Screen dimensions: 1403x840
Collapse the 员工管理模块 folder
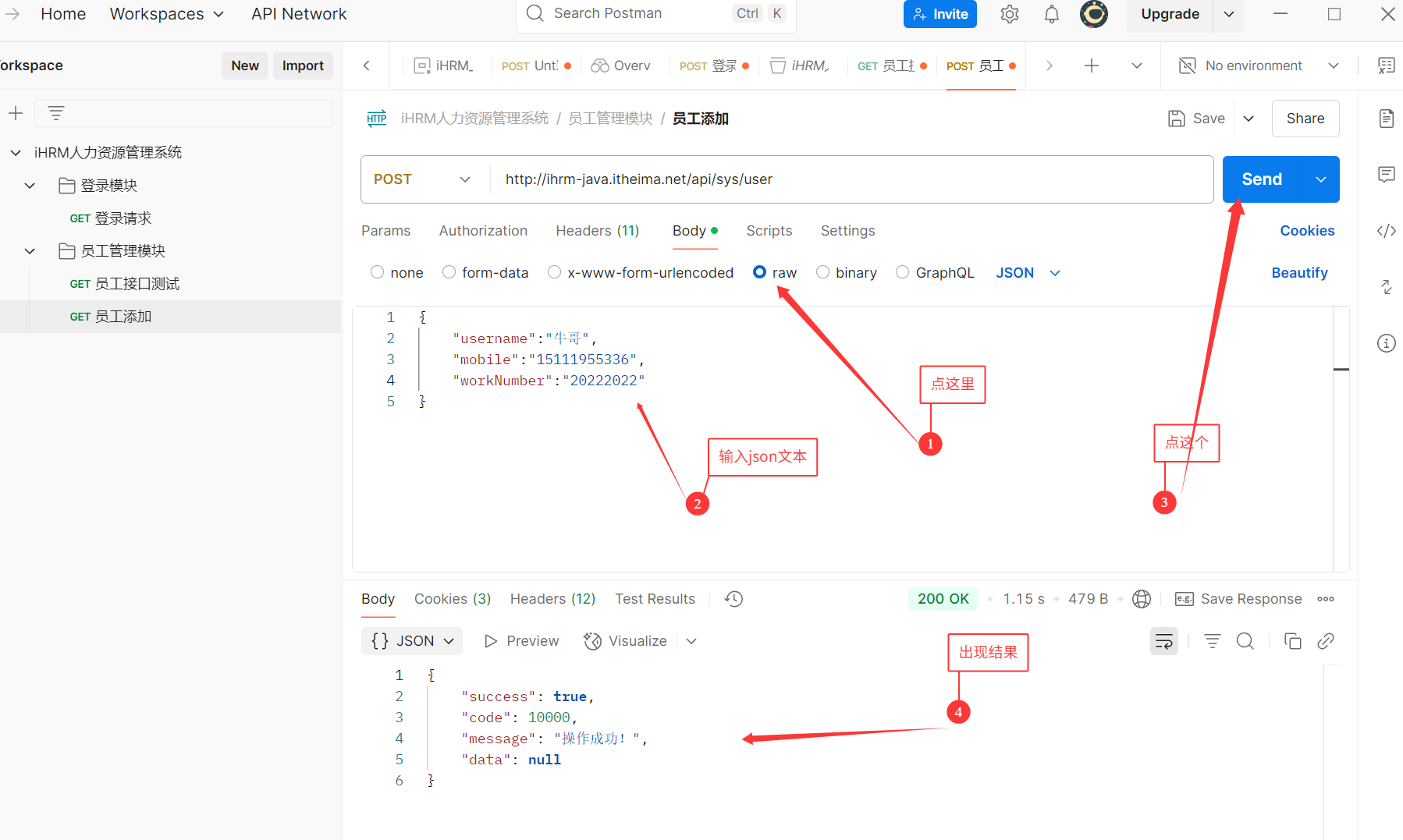pyautogui.click(x=30, y=251)
